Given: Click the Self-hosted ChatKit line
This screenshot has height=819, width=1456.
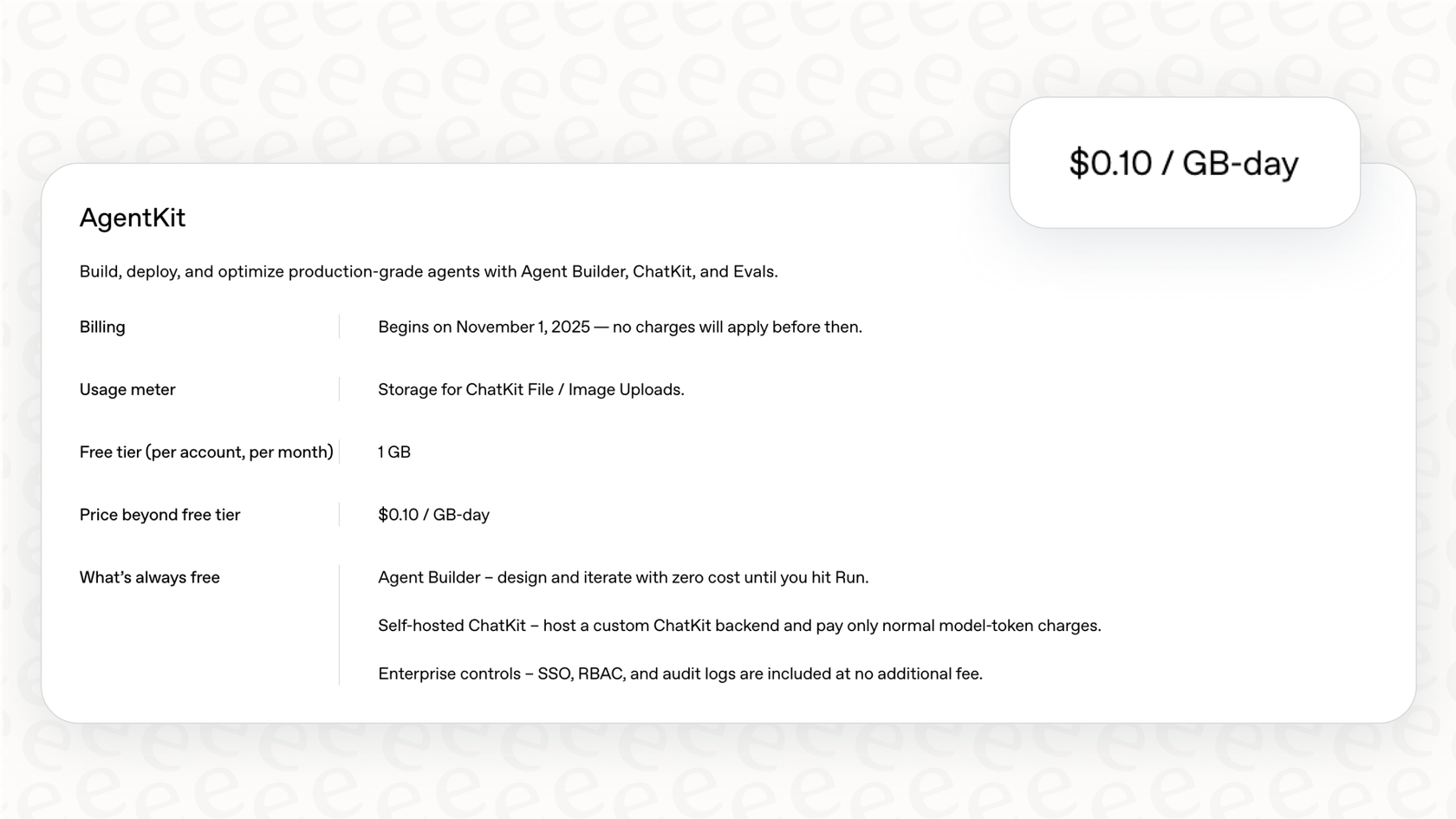Looking at the screenshot, I should tap(738, 626).
